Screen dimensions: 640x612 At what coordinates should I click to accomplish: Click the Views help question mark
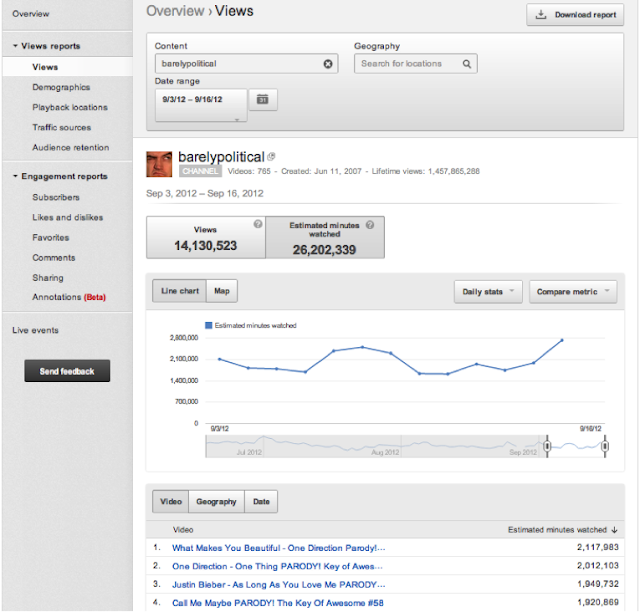tap(258, 224)
